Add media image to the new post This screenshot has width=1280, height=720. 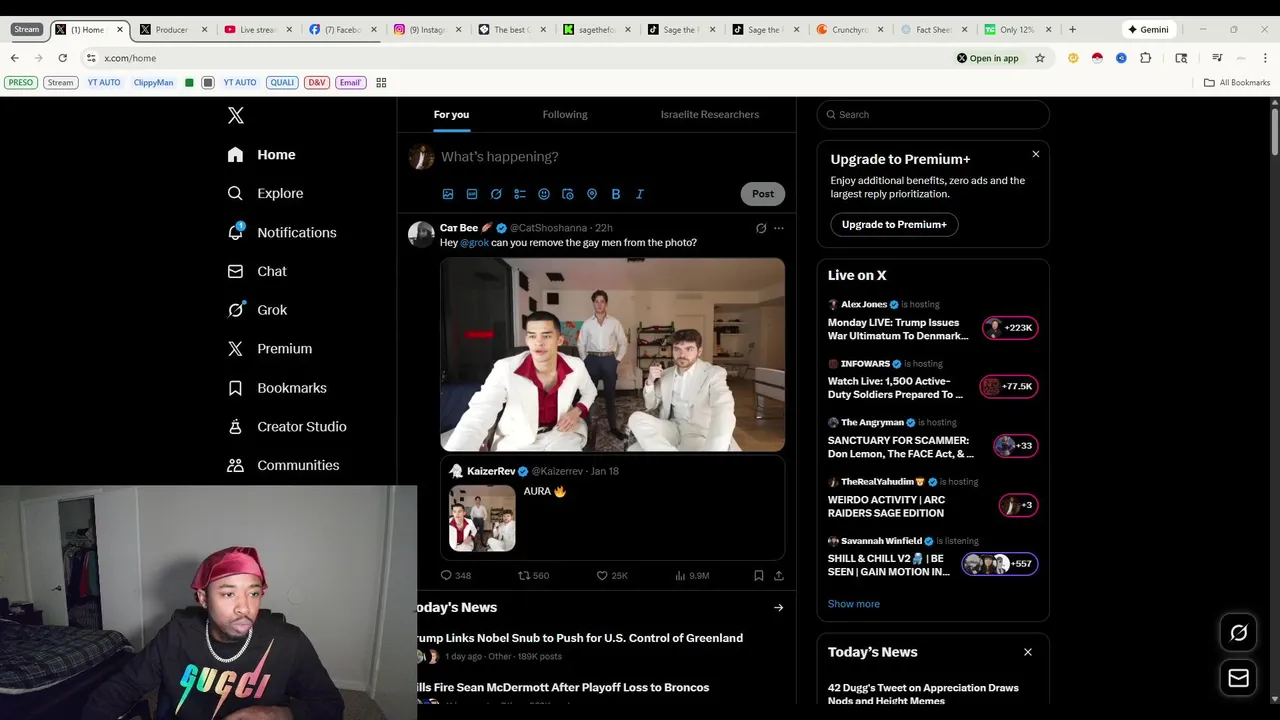point(448,194)
